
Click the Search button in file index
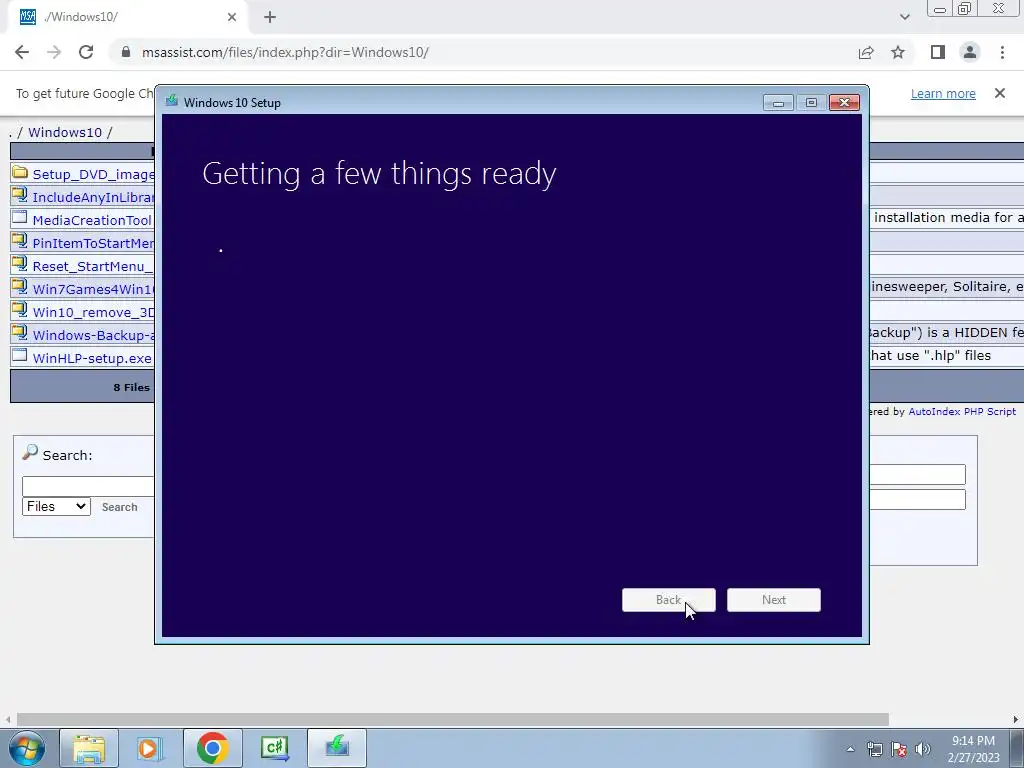pos(120,507)
